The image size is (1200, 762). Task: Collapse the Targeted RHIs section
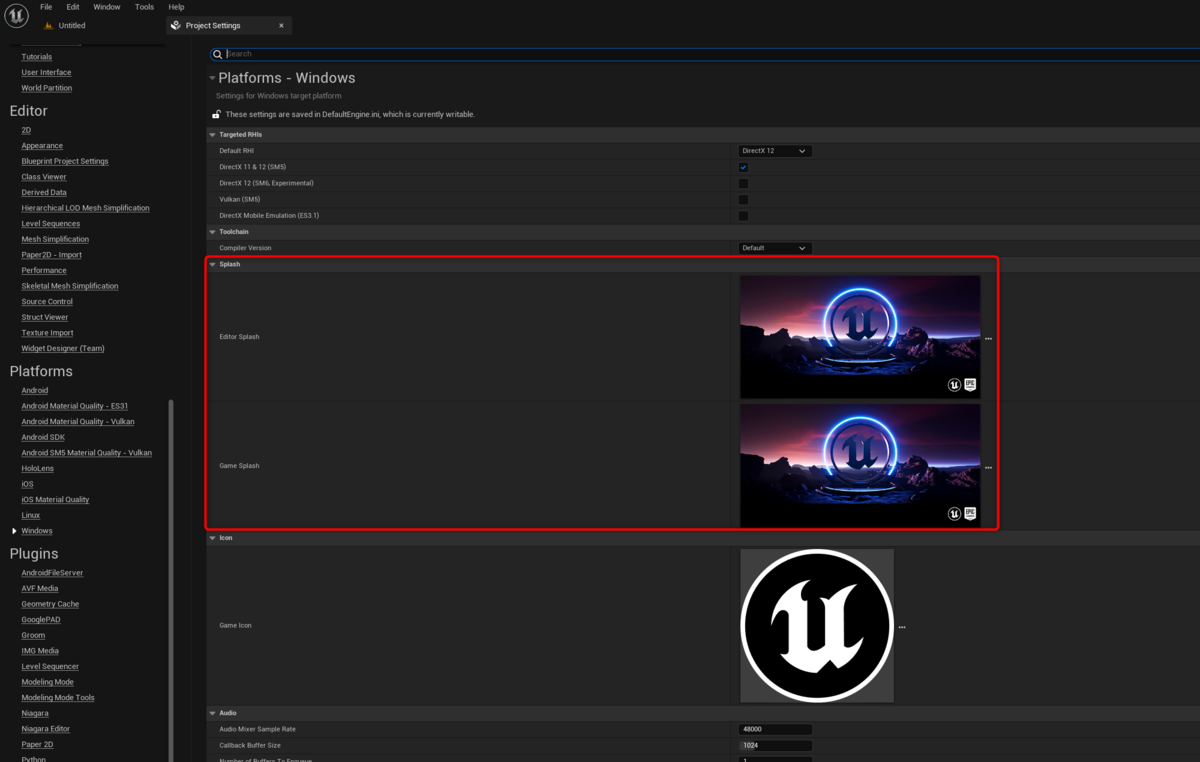[x=213, y=134]
